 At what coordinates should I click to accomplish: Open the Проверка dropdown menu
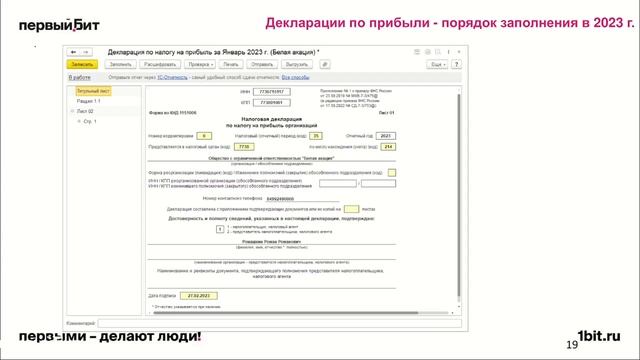[200, 64]
